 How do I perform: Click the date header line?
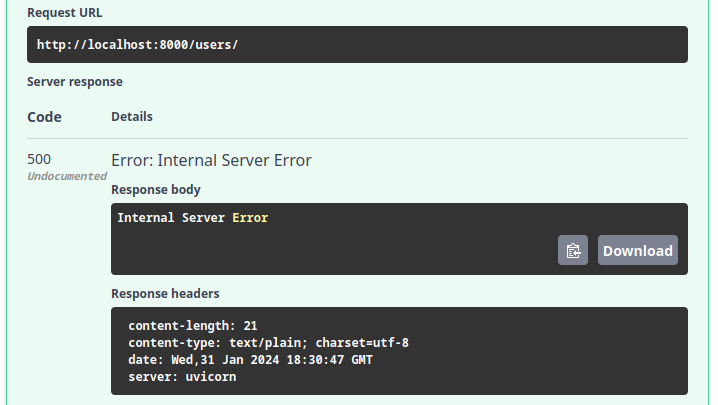tap(250, 360)
